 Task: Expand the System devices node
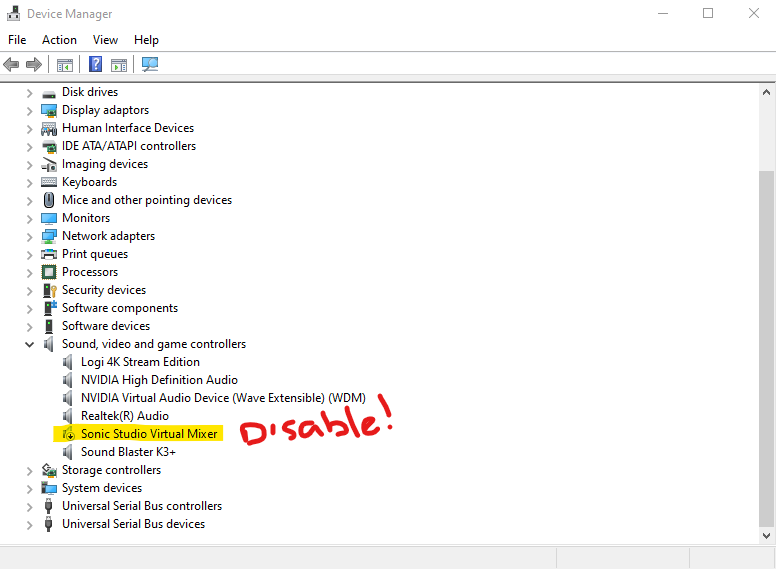[x=30, y=489]
